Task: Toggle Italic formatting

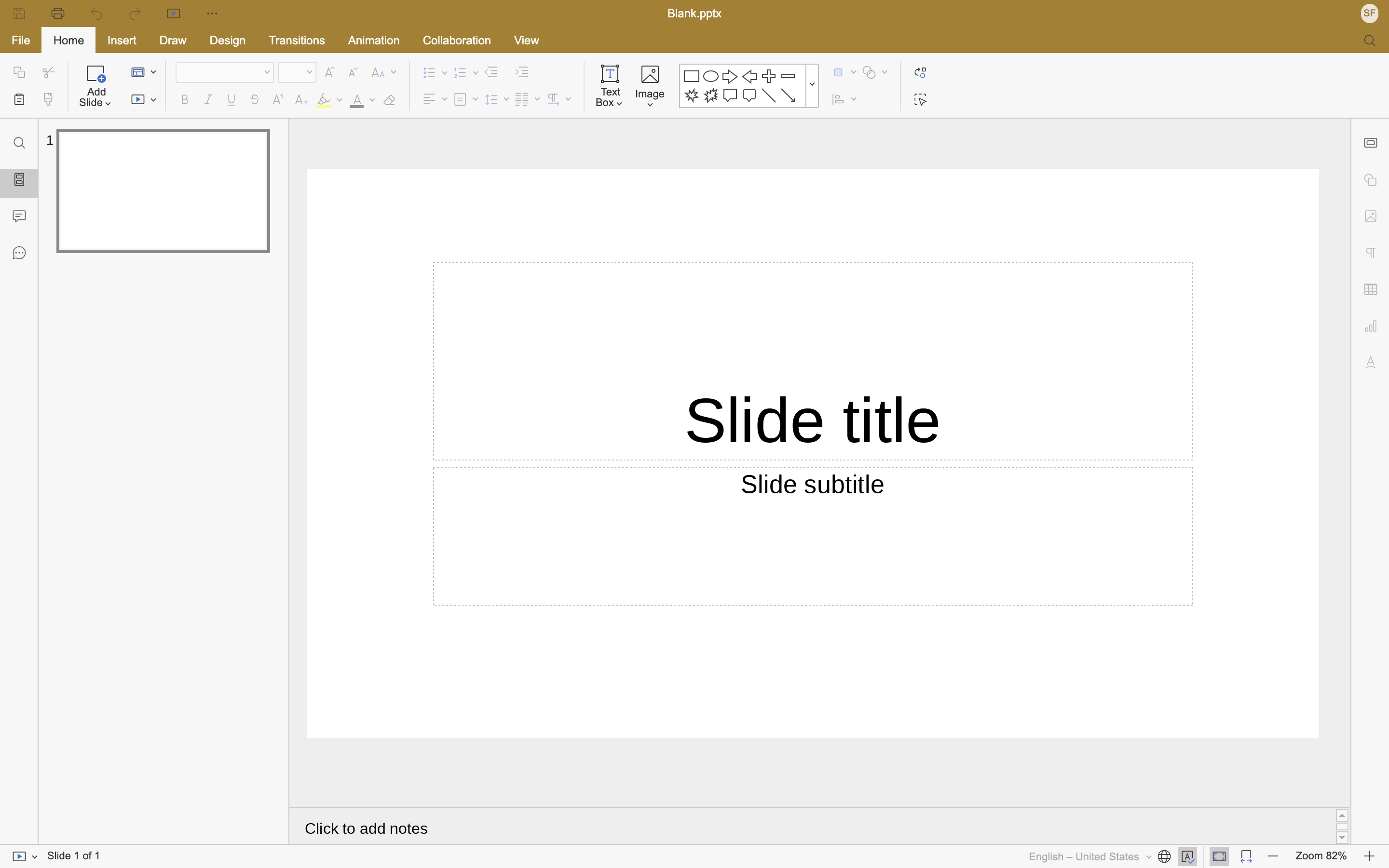Action: click(208, 100)
